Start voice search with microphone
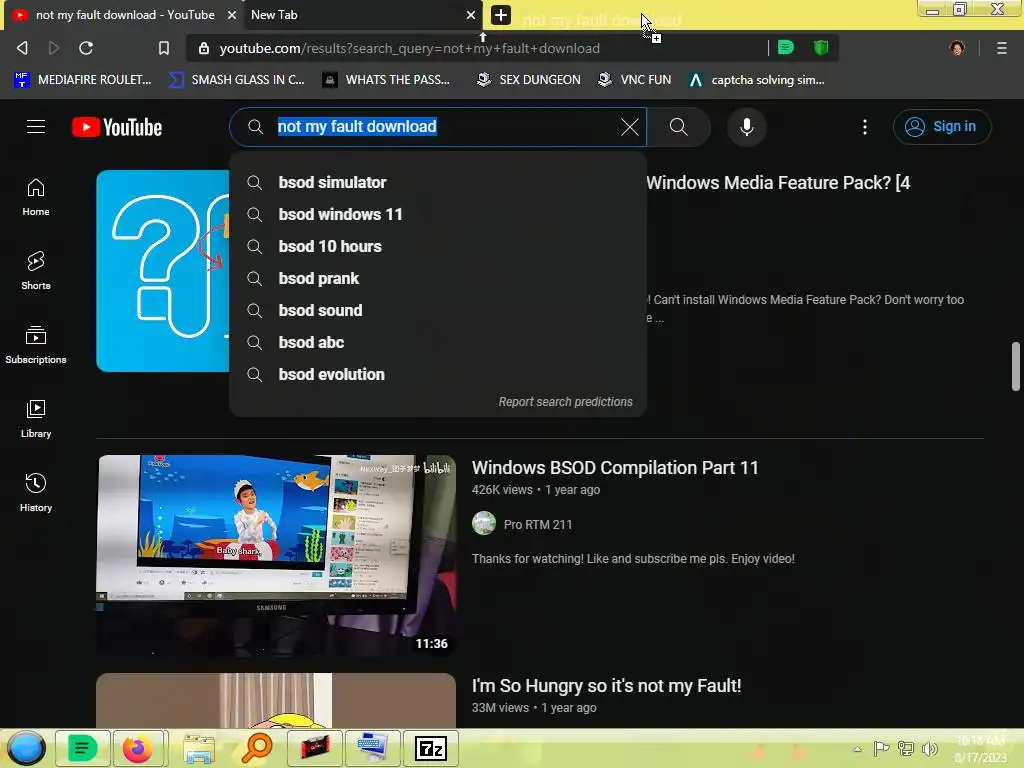The image size is (1024, 768). 746,127
